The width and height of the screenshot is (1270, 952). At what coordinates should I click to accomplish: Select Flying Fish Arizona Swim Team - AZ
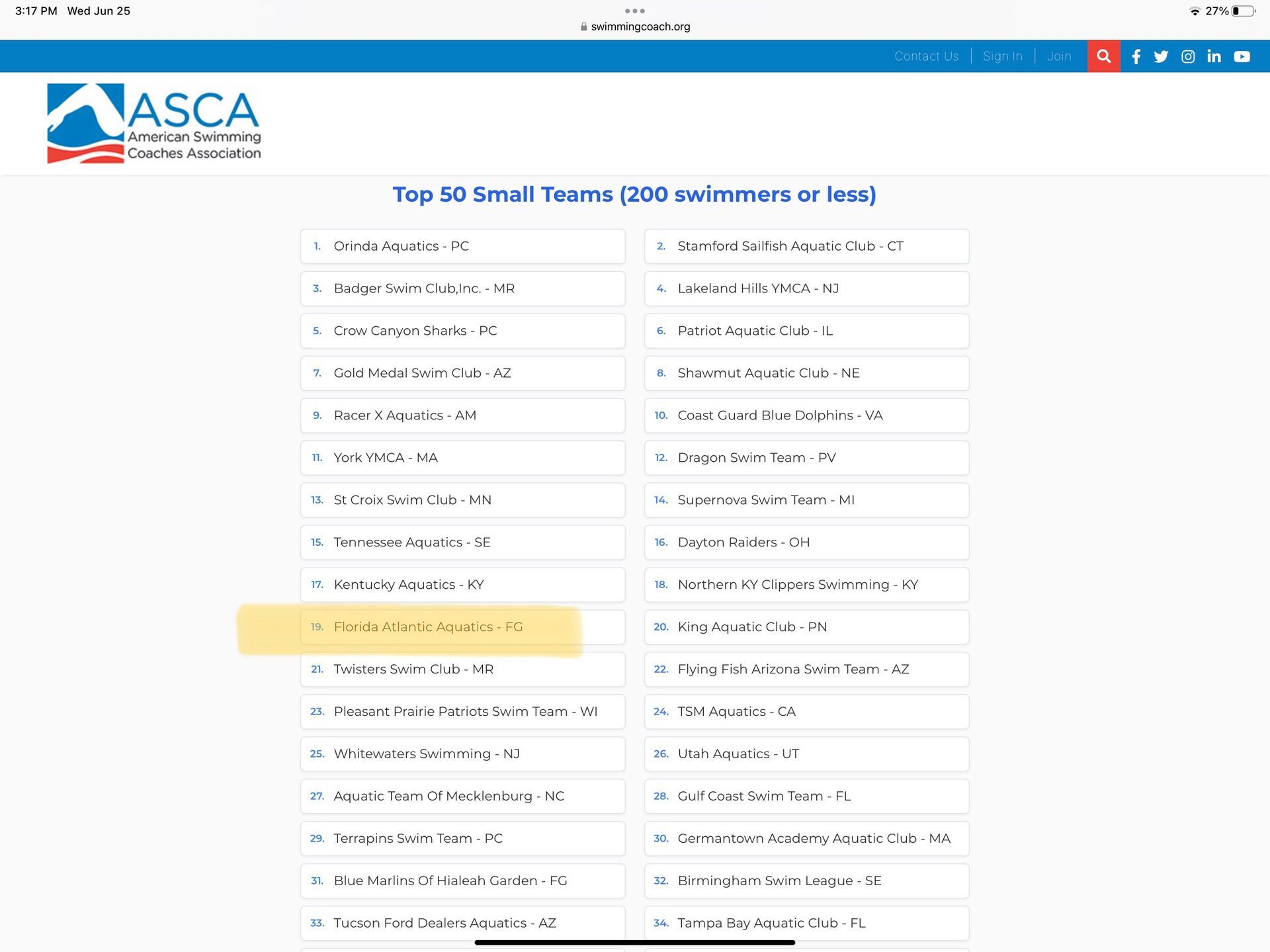(x=806, y=670)
